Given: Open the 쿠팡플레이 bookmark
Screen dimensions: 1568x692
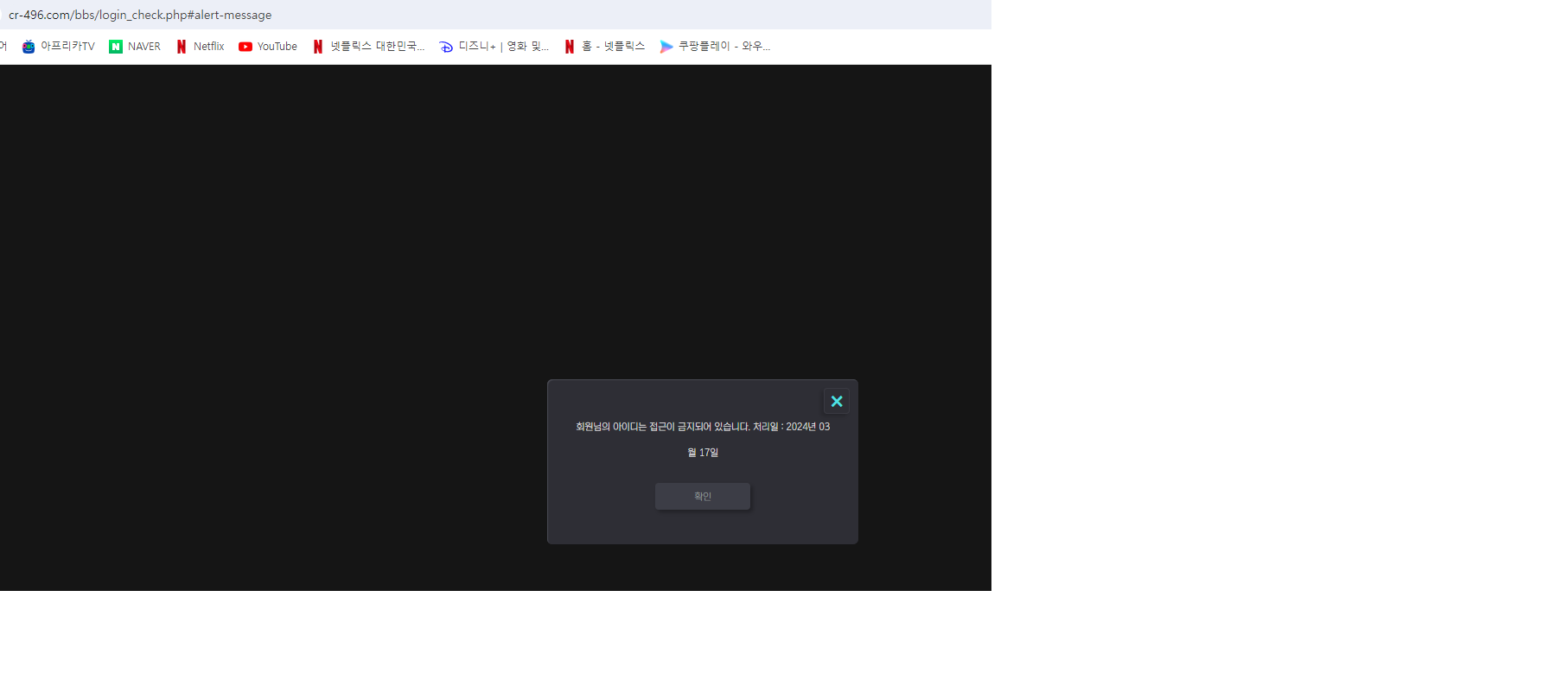Looking at the screenshot, I should (x=714, y=47).
